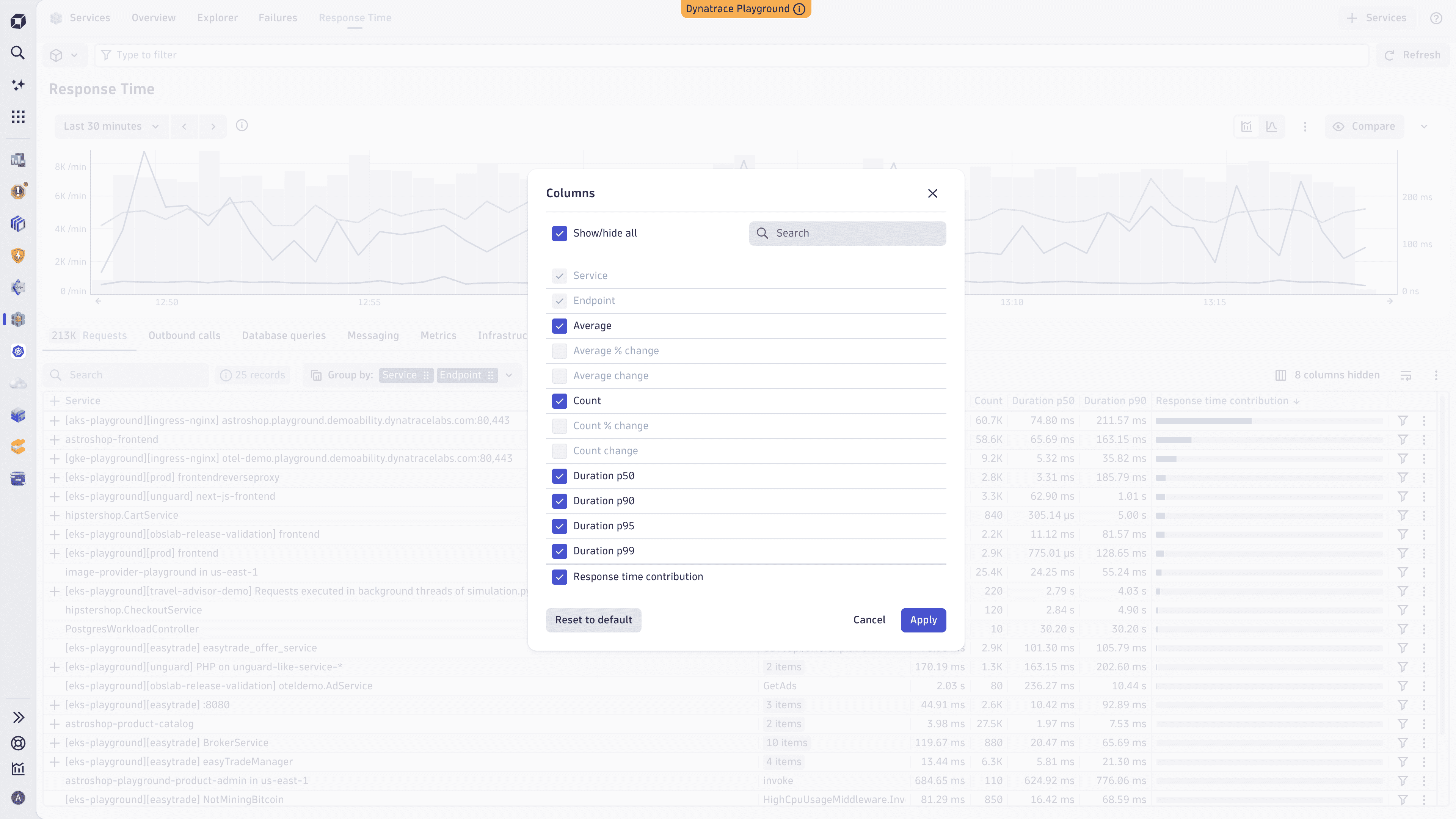The image size is (1456, 819).
Task: Uncheck Duration p99 column checkbox
Action: [x=559, y=551]
